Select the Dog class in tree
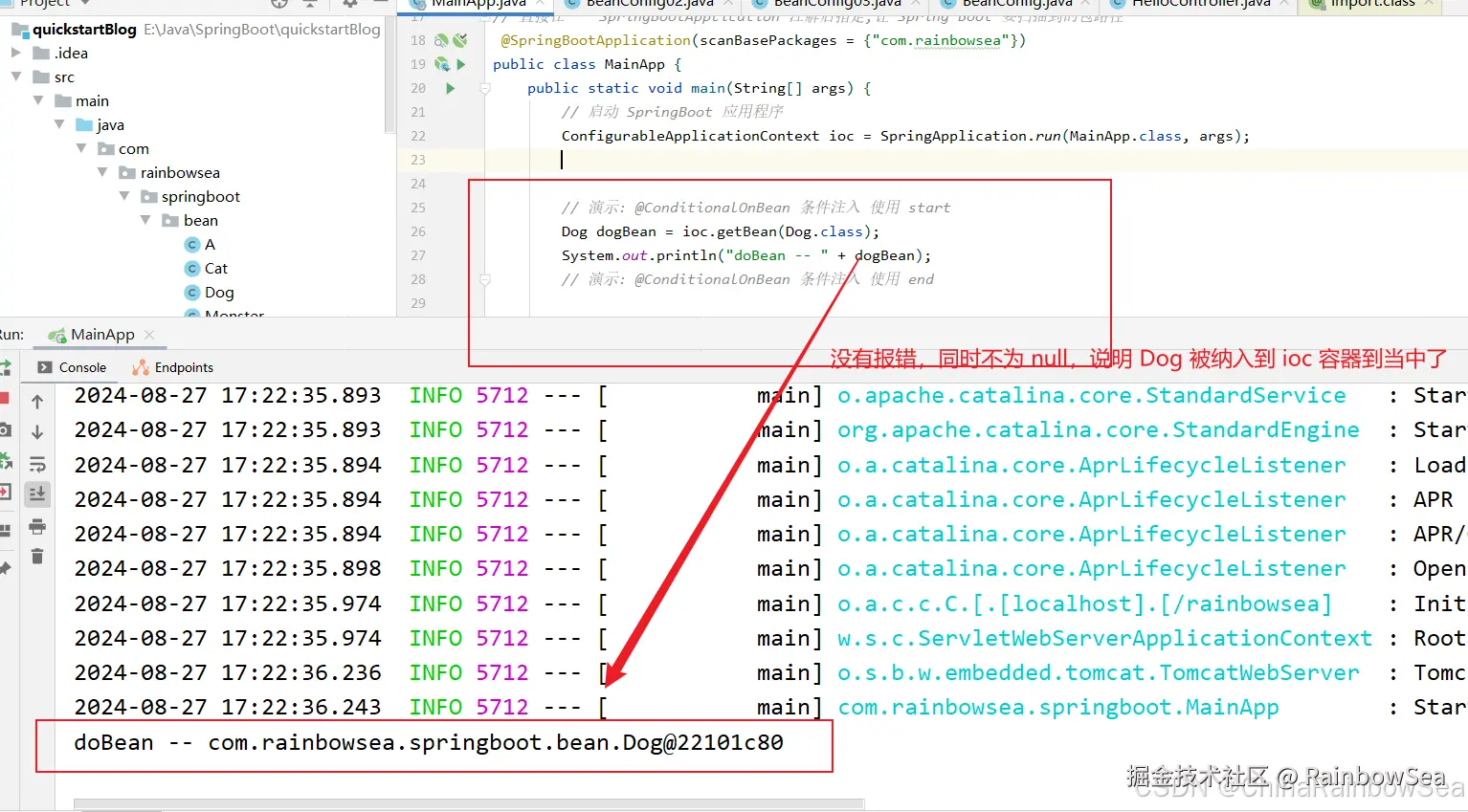 pos(219,293)
